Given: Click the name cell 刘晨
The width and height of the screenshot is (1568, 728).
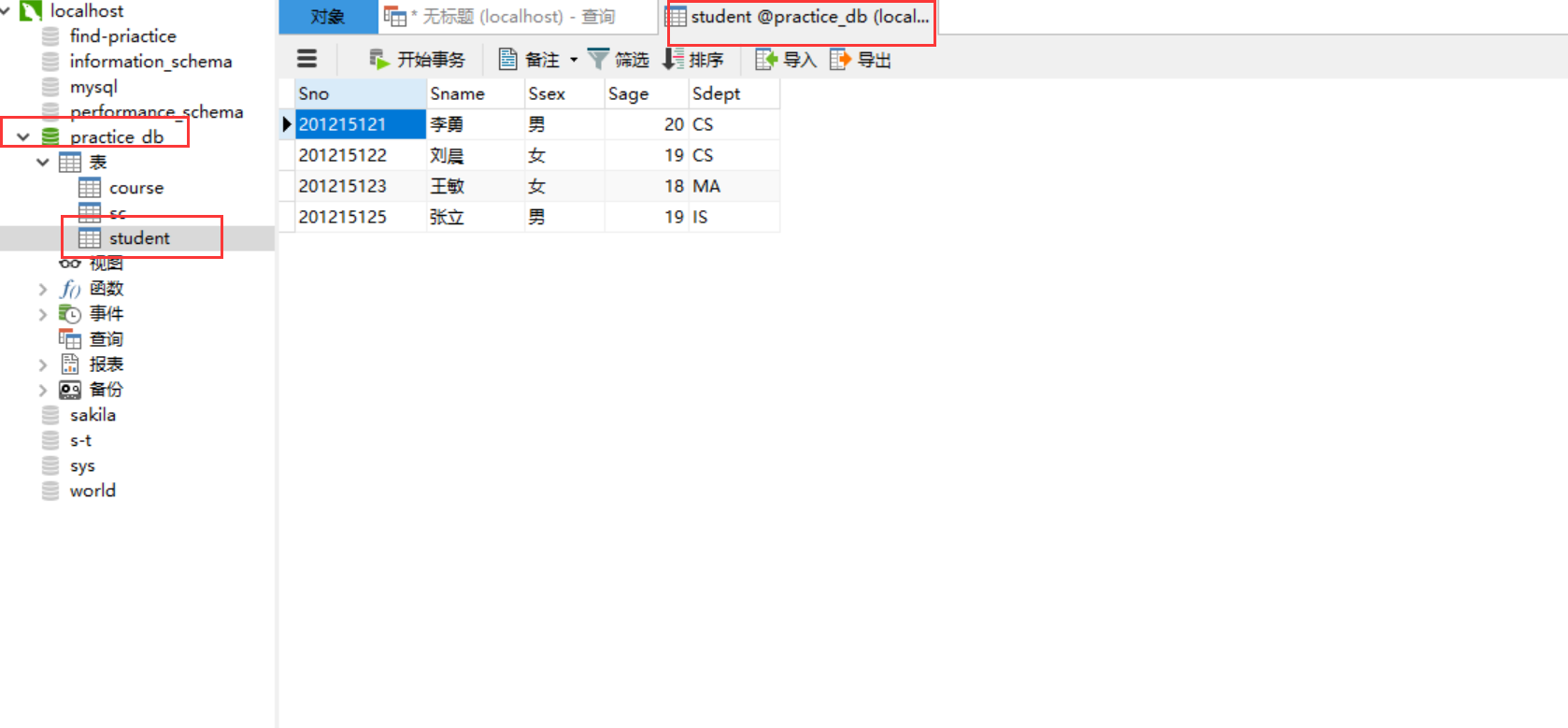Looking at the screenshot, I should (x=476, y=155).
